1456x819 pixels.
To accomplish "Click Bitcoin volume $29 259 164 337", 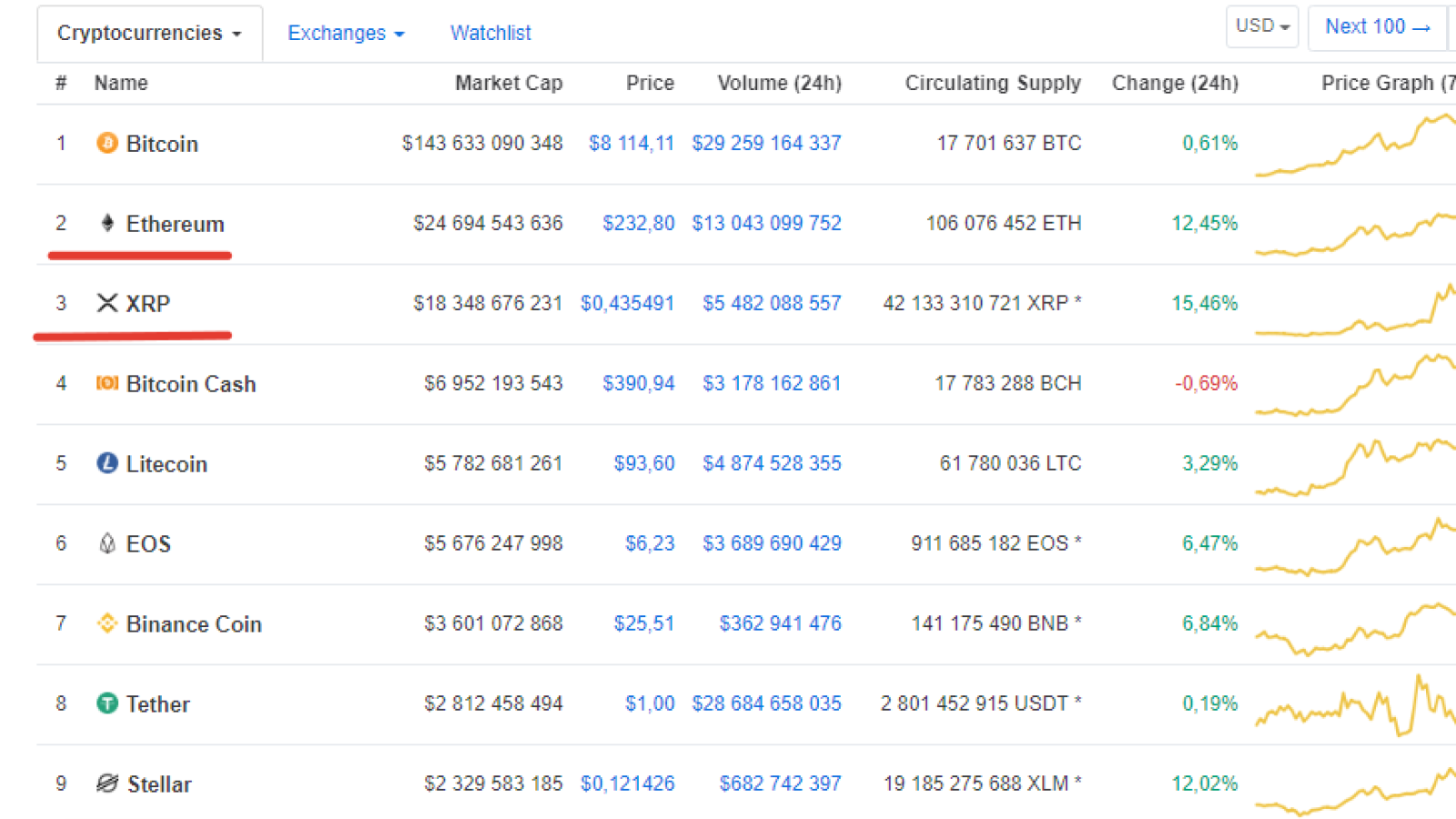I will [x=767, y=143].
